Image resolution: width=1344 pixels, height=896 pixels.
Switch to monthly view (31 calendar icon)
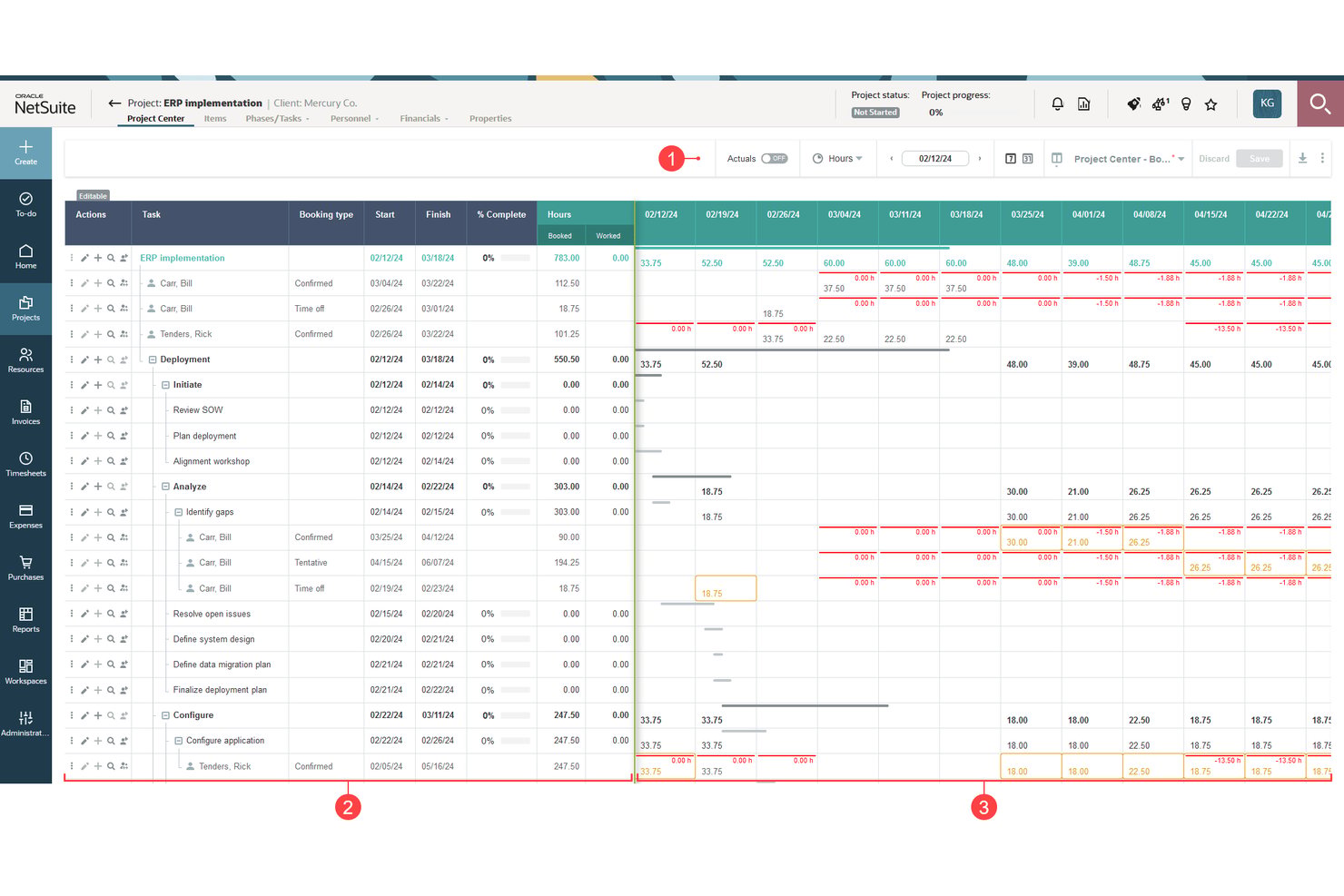[x=1027, y=158]
